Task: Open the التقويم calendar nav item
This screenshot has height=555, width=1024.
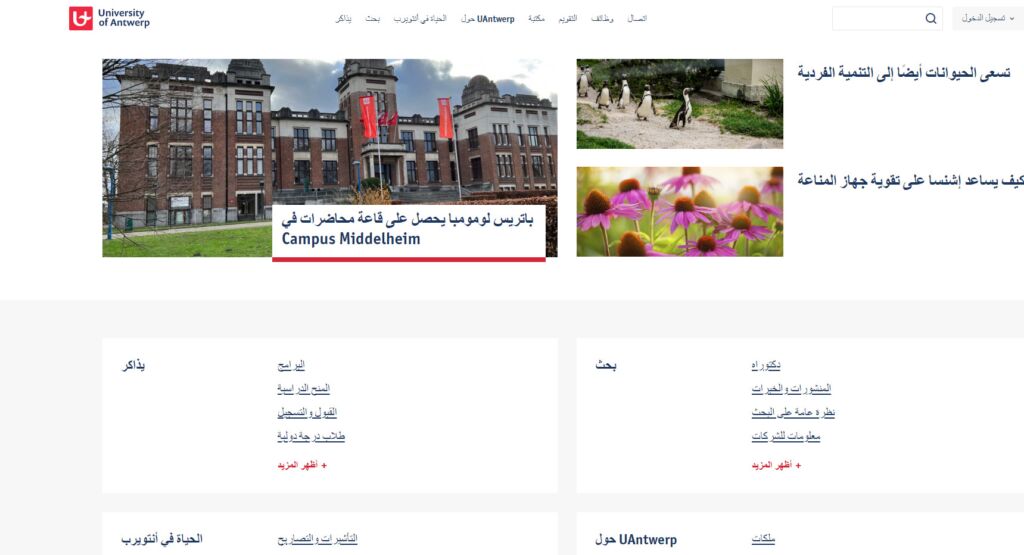Action: [568, 19]
